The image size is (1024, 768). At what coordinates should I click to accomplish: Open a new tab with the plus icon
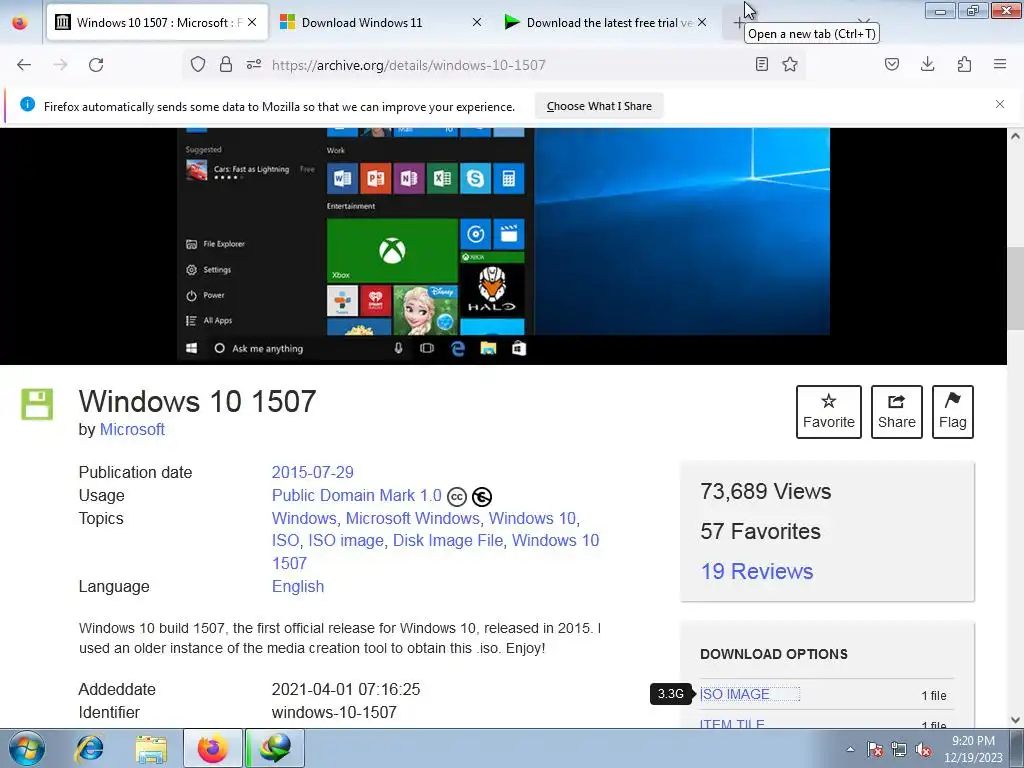coord(738,23)
